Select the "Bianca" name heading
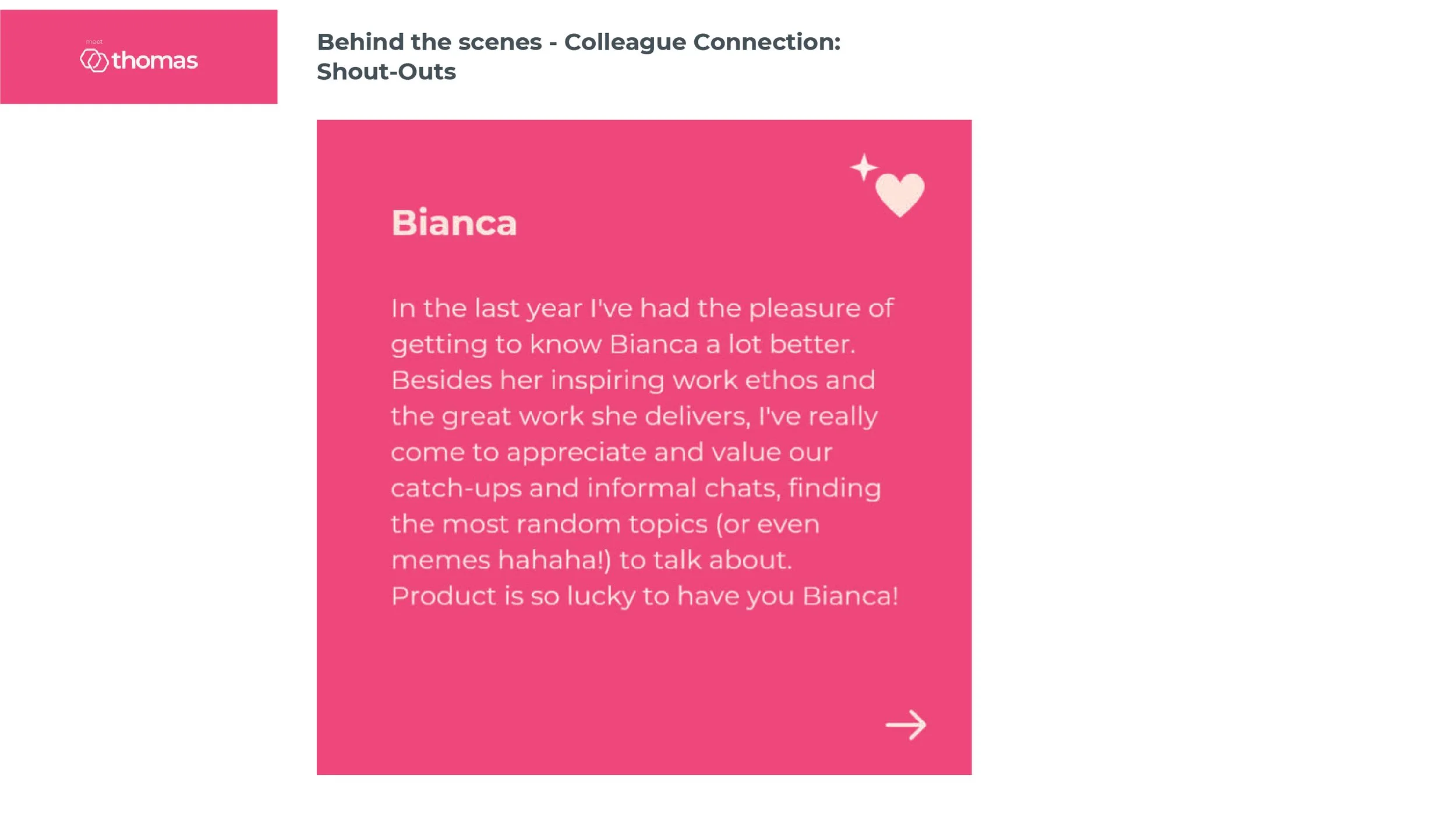The image size is (1456, 819). point(454,223)
